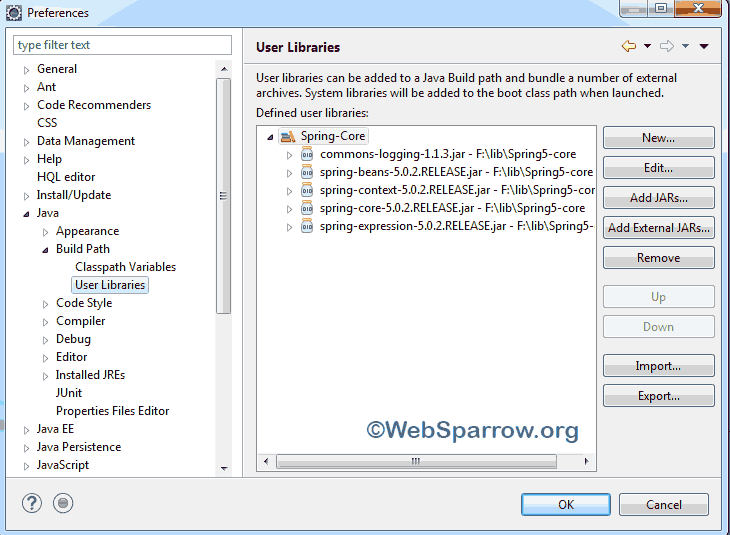
Task: Expand the spring-beans-5.0.2.RELEASE.jar entry
Action: pos(289,173)
